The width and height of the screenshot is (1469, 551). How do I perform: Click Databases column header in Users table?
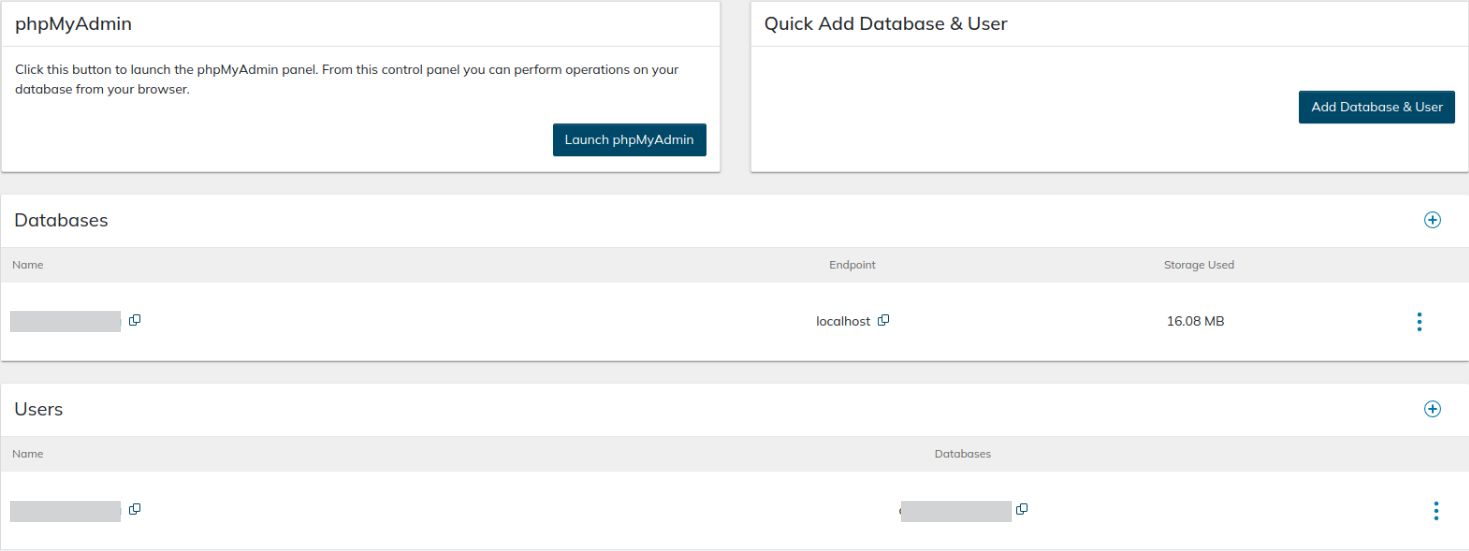point(962,454)
